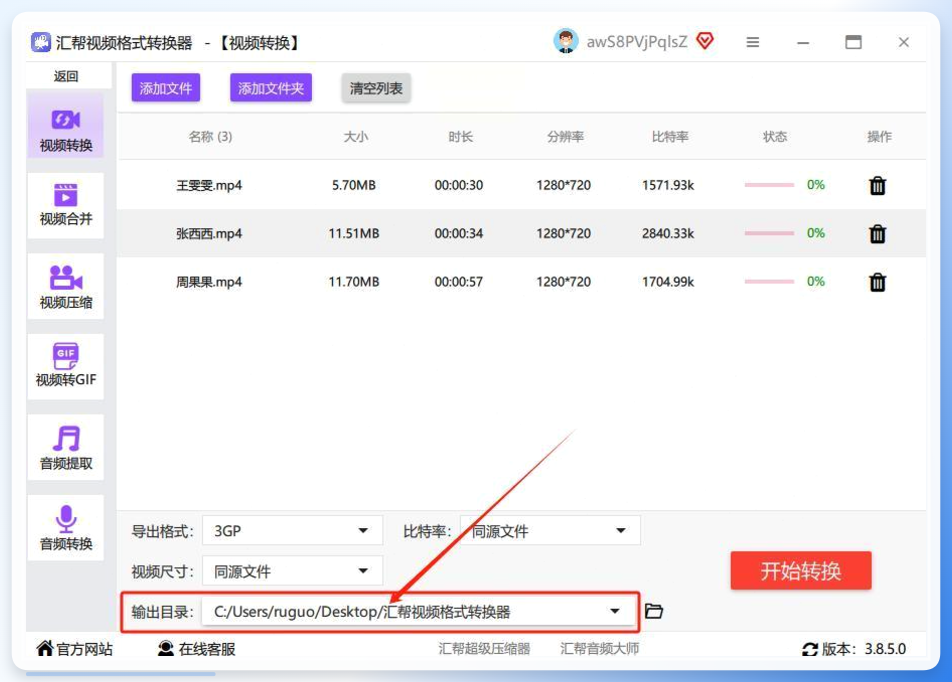Click the 清空列表 button

[376, 88]
